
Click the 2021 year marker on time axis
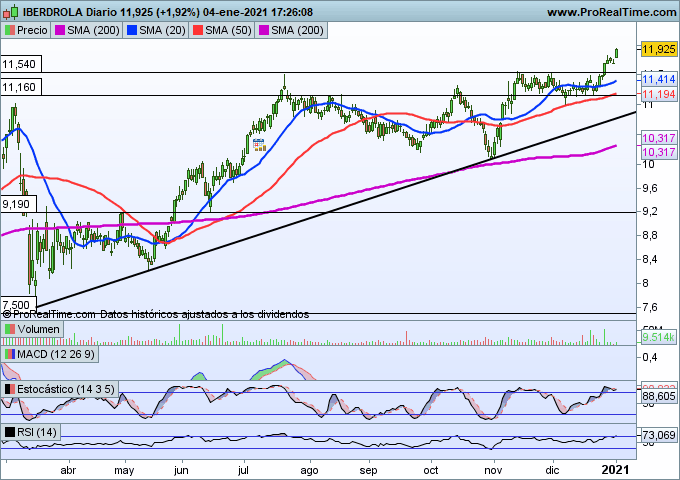click(616, 470)
